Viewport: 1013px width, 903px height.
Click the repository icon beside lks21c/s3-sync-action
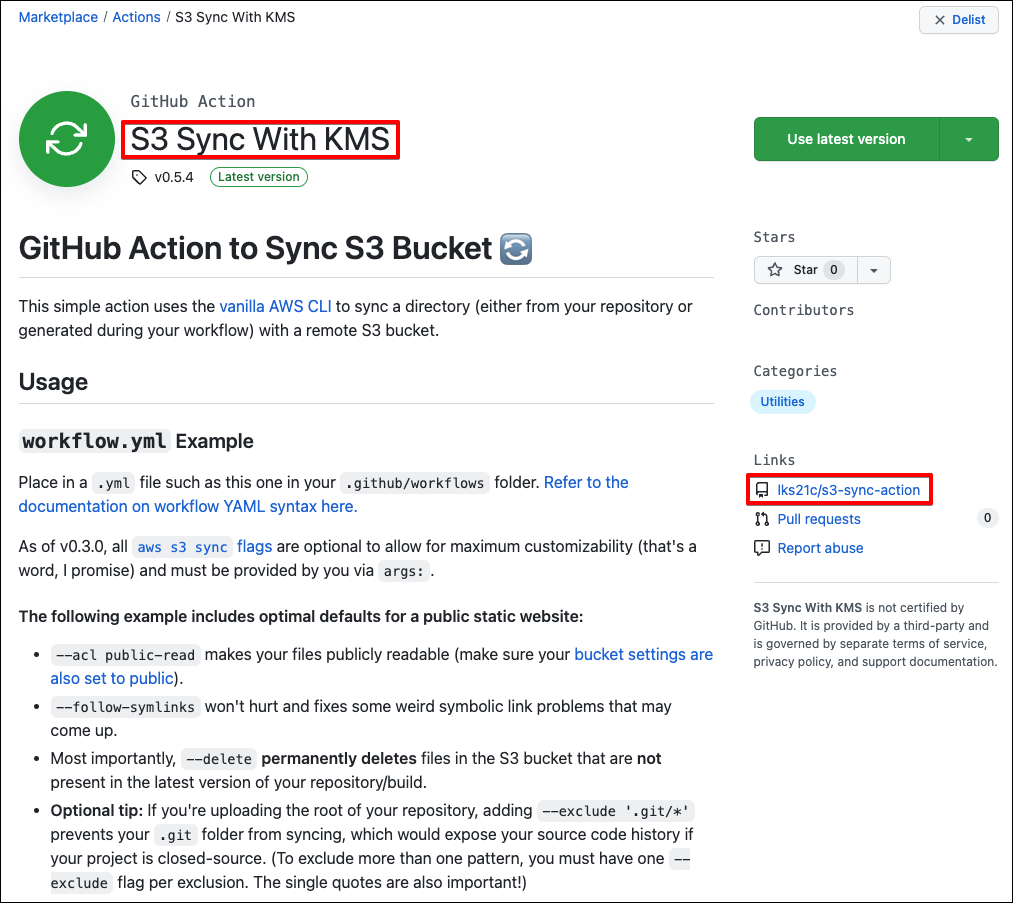point(762,490)
